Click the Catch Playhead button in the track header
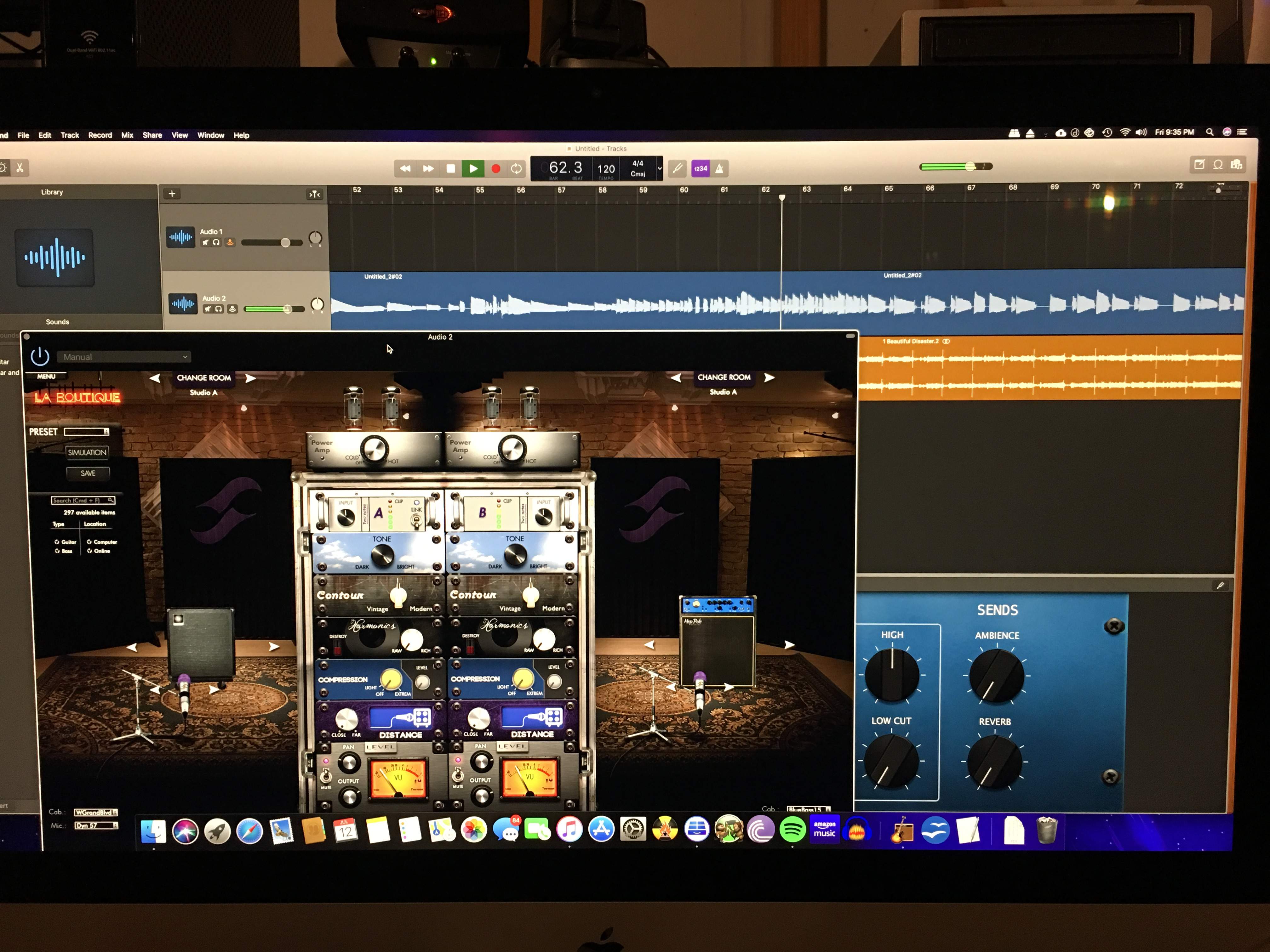The height and width of the screenshot is (952, 1270). [x=315, y=195]
